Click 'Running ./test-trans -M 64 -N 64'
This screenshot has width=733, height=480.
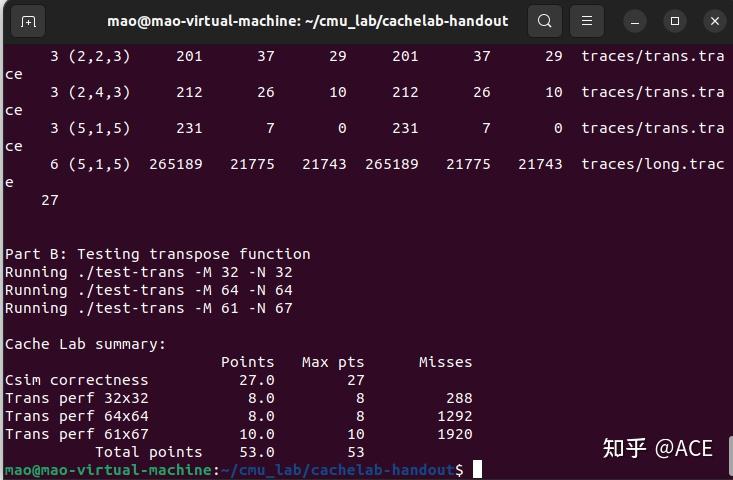point(149,290)
